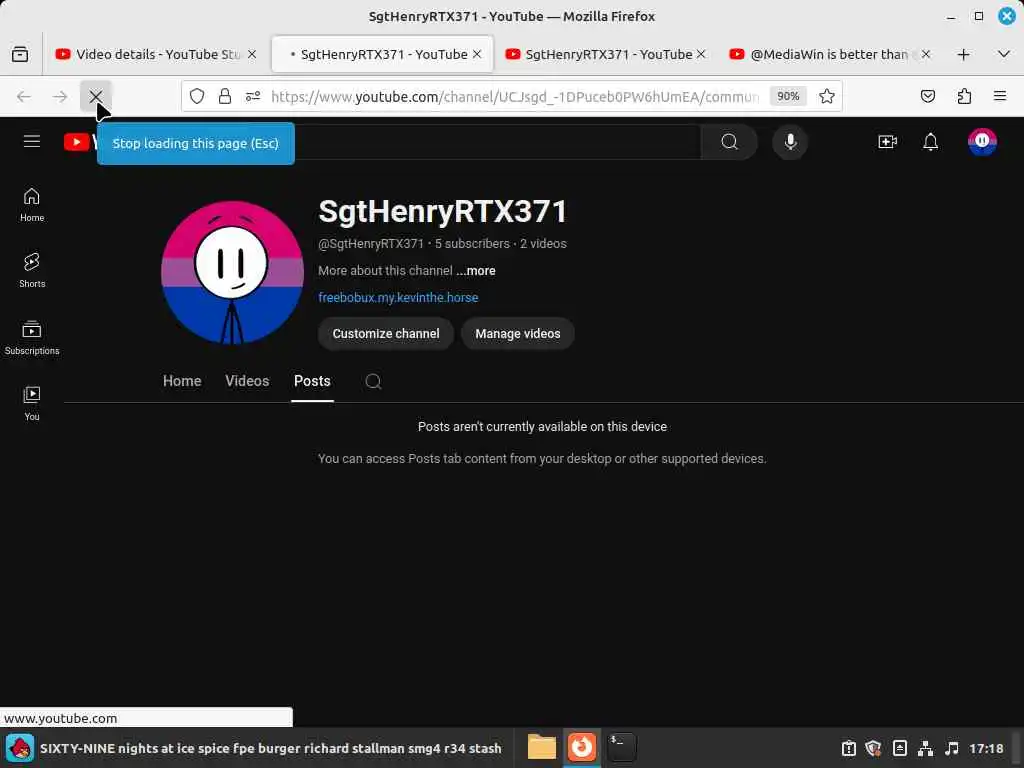
Task: Open network connections tray icon
Action: pos(925,748)
